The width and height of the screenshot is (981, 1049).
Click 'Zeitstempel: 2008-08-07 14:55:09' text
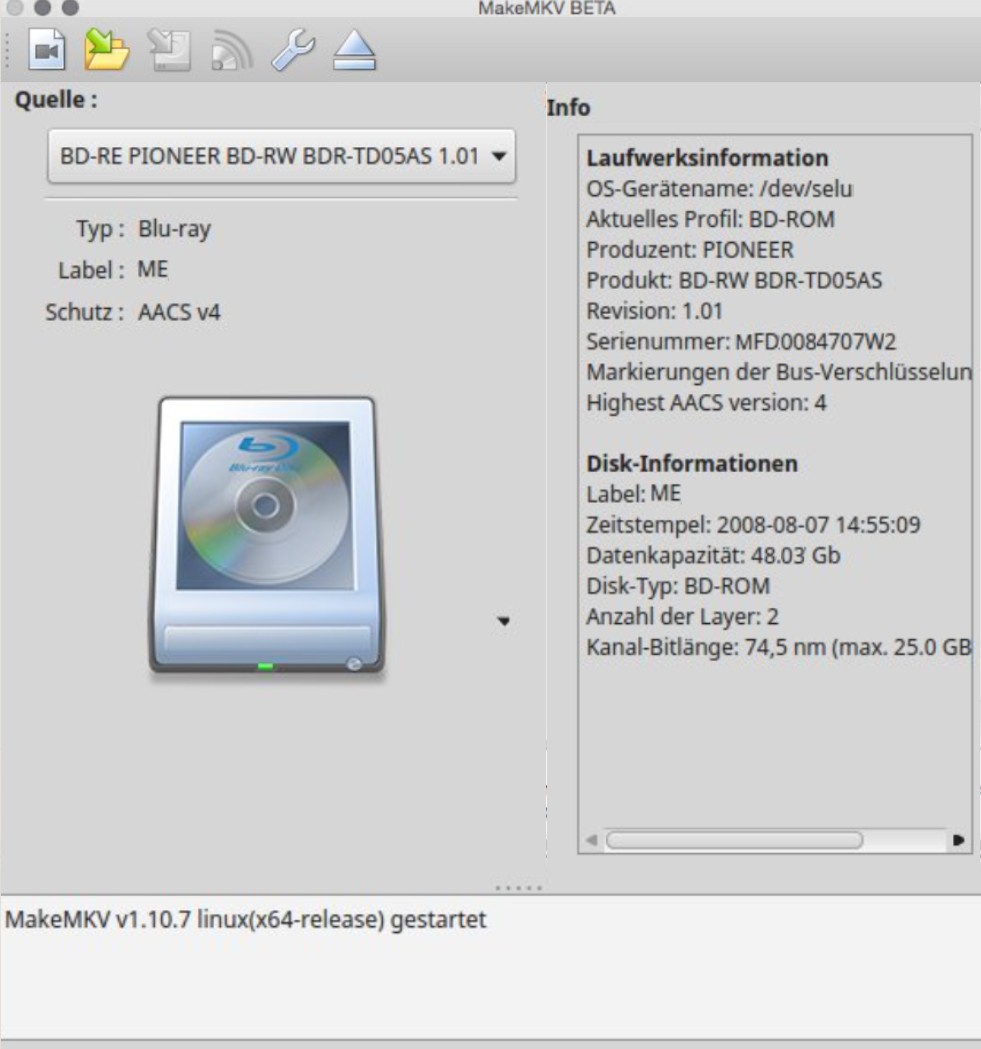[753, 524]
